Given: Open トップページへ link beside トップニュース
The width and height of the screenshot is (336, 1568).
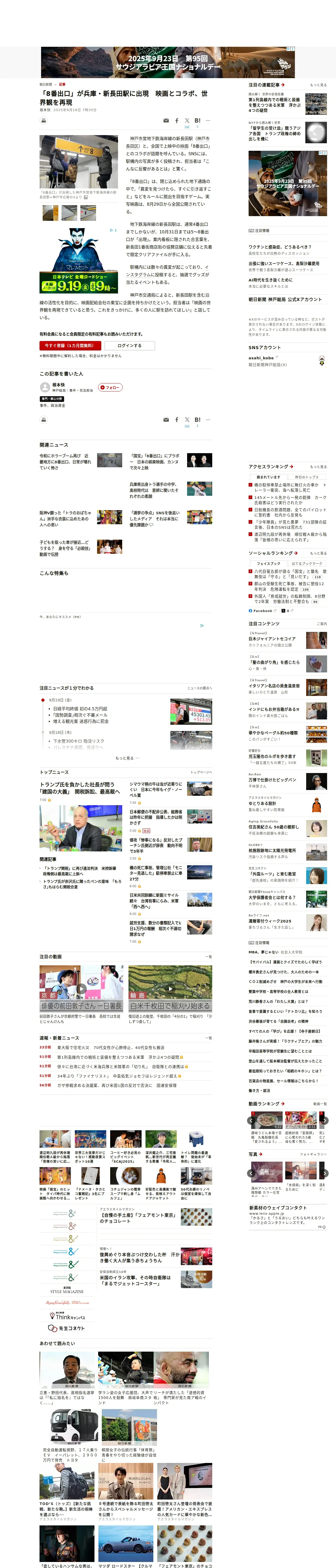Looking at the screenshot, I should [x=201, y=773].
